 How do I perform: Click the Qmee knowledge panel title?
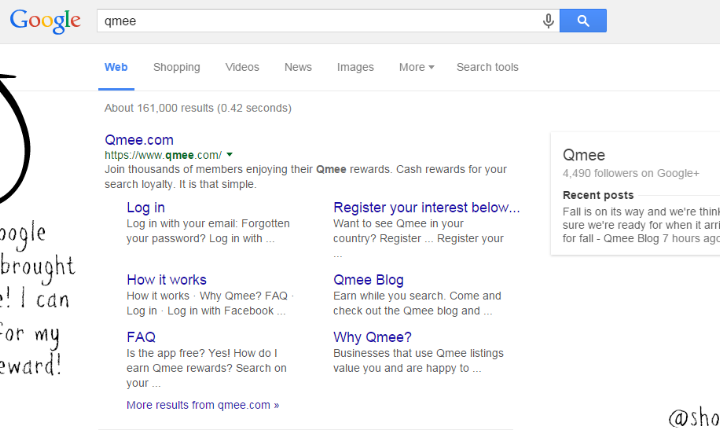coord(584,155)
